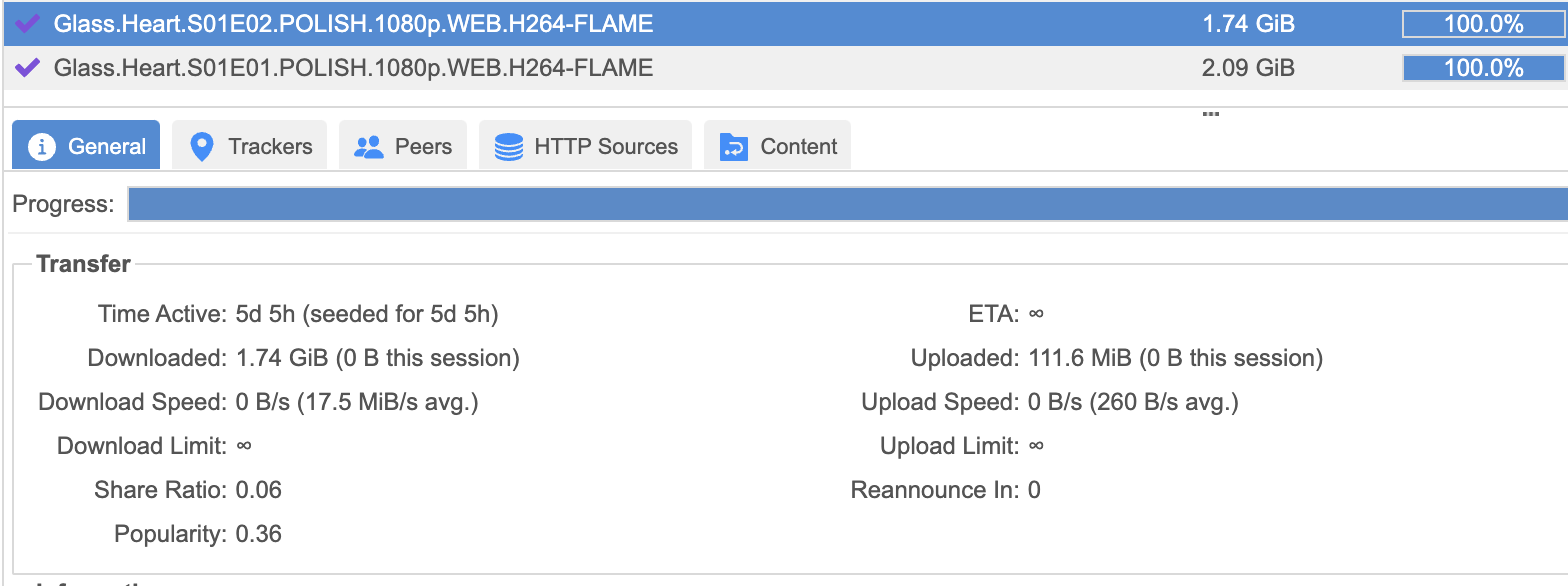Show the HTTP Sources tab label
The image size is (1568, 586).
[606, 147]
